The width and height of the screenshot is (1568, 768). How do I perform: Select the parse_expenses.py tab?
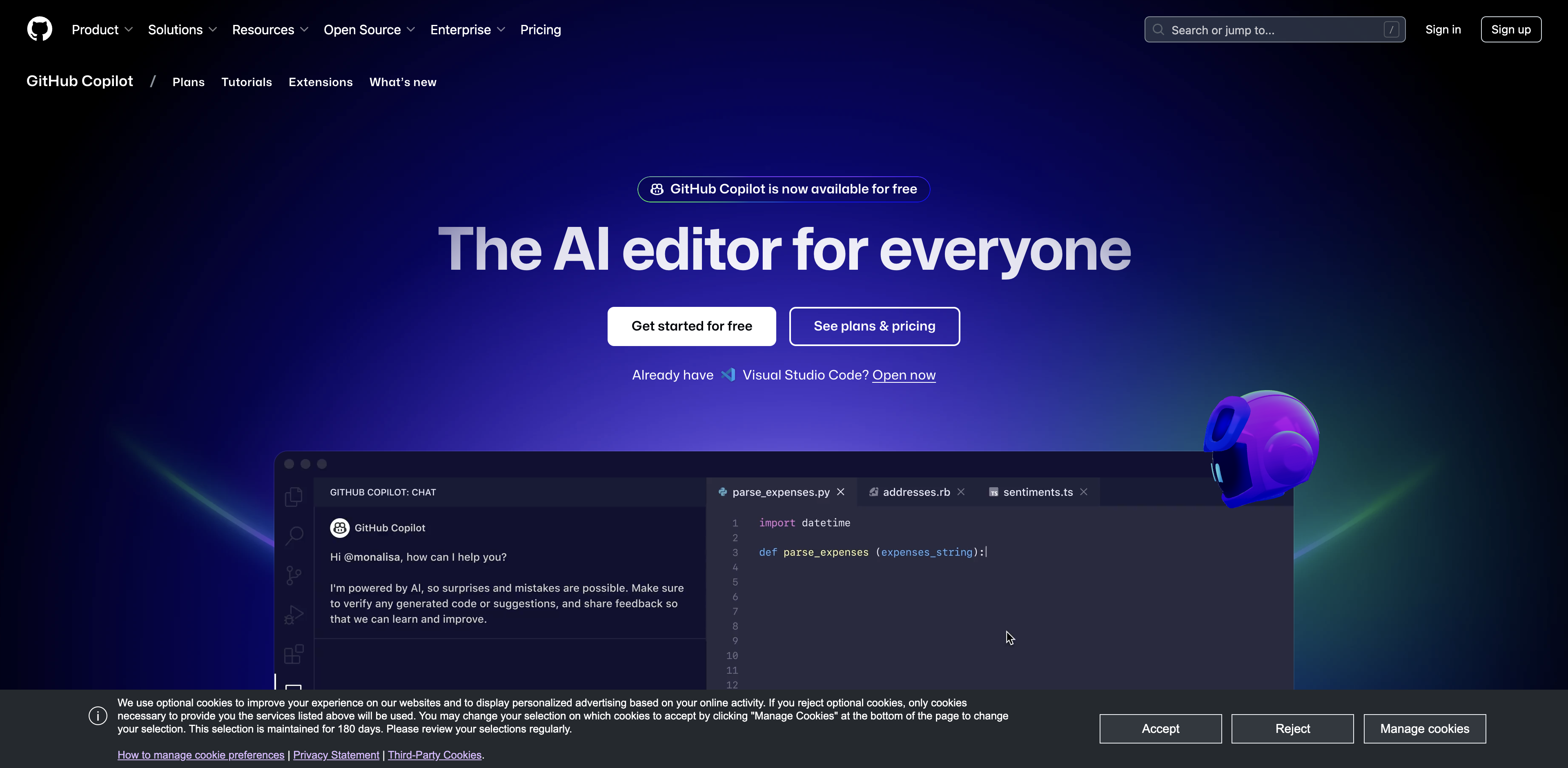pyautogui.click(x=781, y=492)
